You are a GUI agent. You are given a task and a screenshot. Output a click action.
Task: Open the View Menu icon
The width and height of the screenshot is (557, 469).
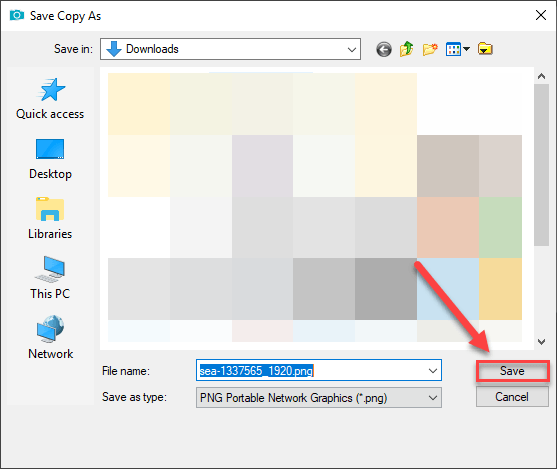(x=453, y=49)
